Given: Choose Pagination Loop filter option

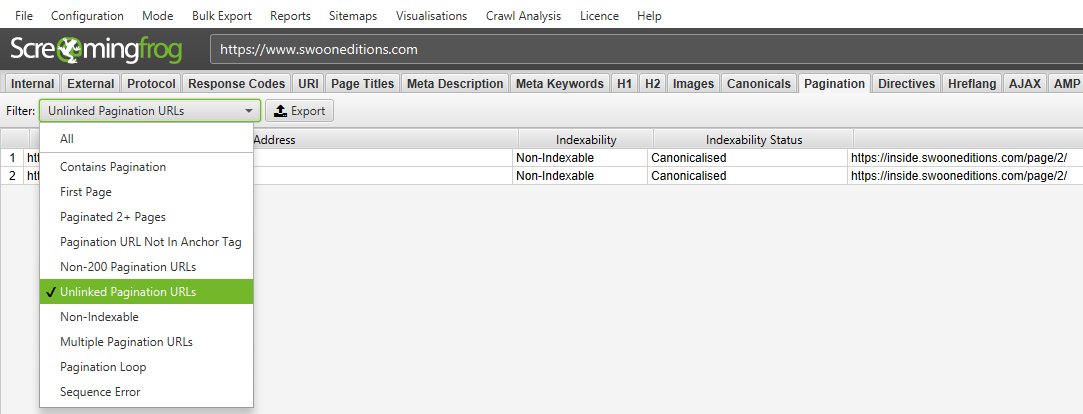Looking at the screenshot, I should [146, 366].
